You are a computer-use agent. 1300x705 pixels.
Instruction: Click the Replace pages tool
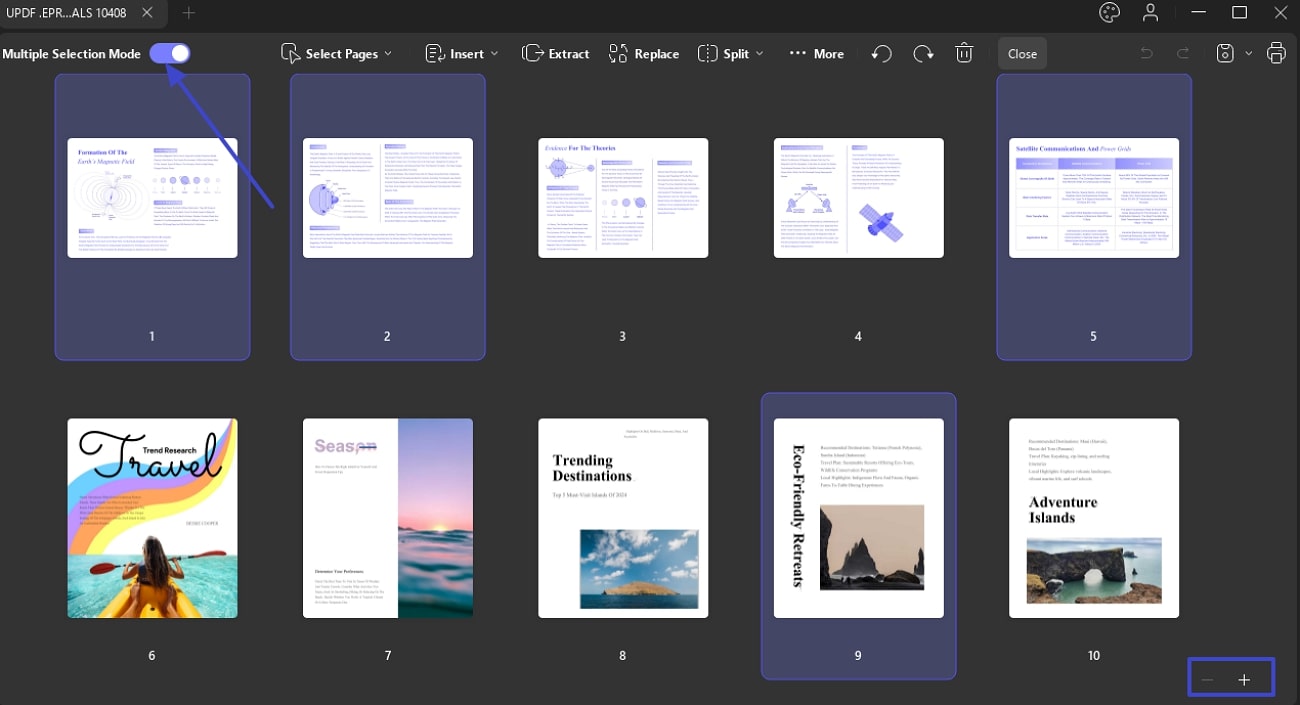(x=644, y=54)
